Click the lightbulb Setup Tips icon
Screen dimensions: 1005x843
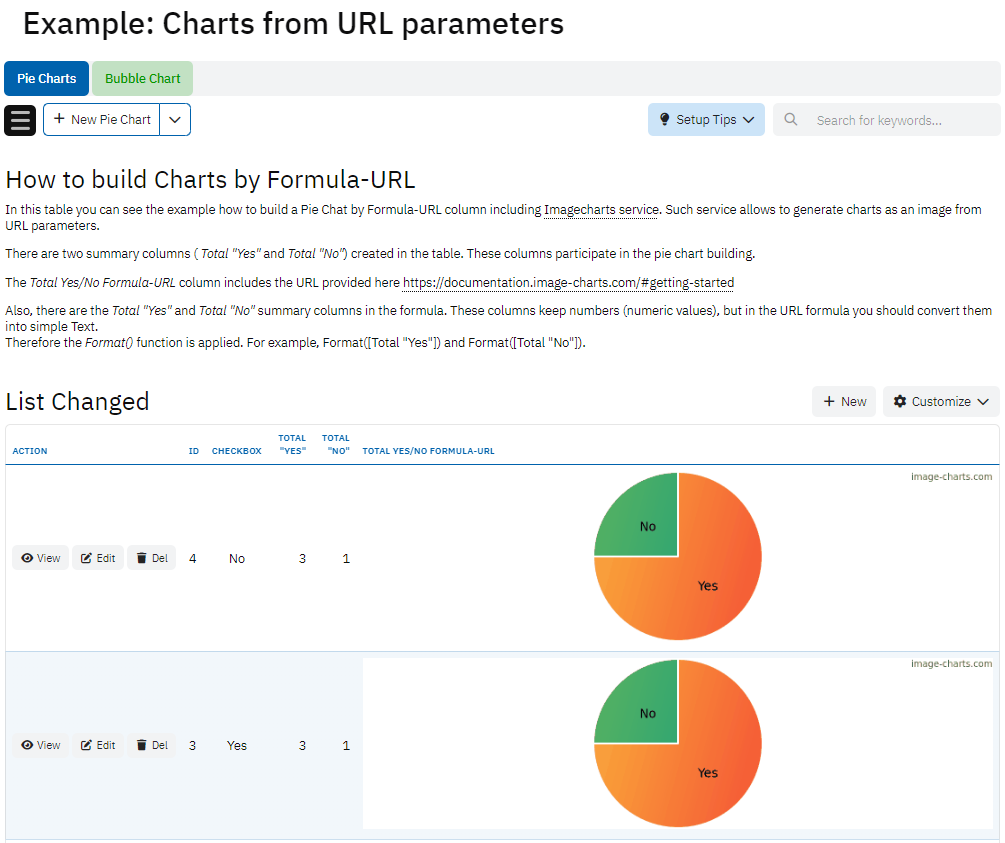[664, 120]
